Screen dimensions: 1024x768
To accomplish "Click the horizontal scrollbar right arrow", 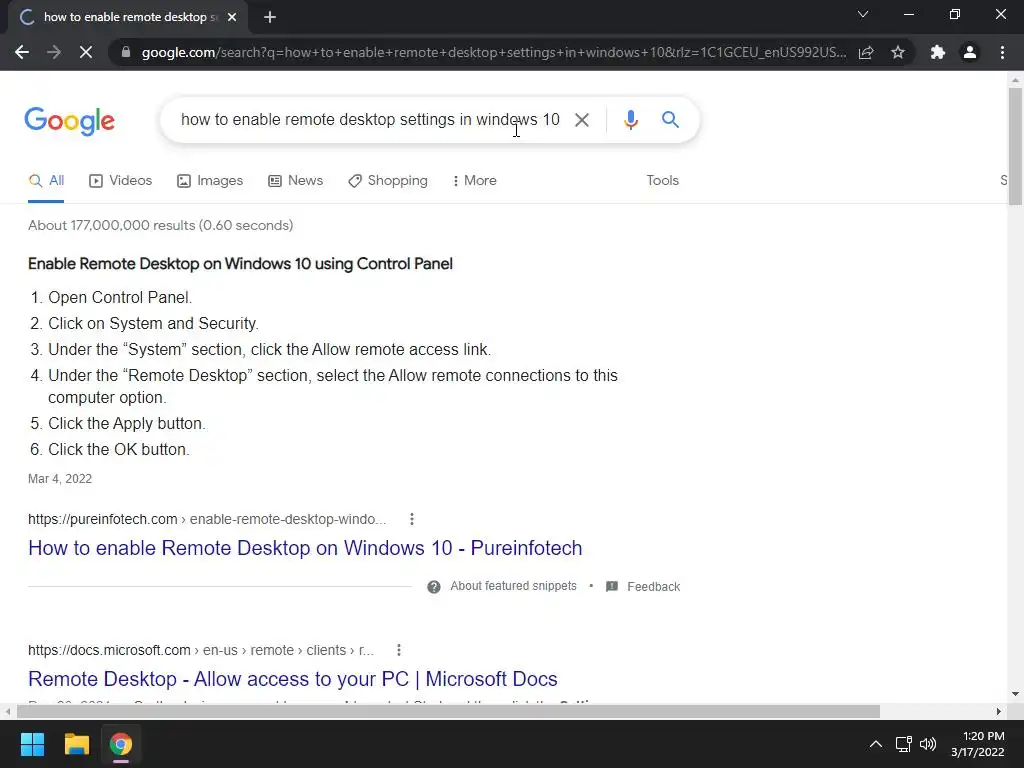I will [999, 711].
